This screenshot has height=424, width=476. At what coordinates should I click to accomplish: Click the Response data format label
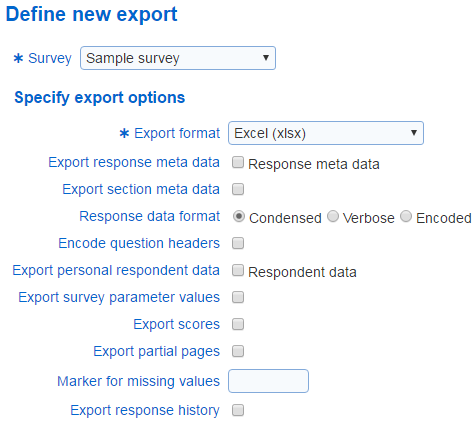coord(150,216)
